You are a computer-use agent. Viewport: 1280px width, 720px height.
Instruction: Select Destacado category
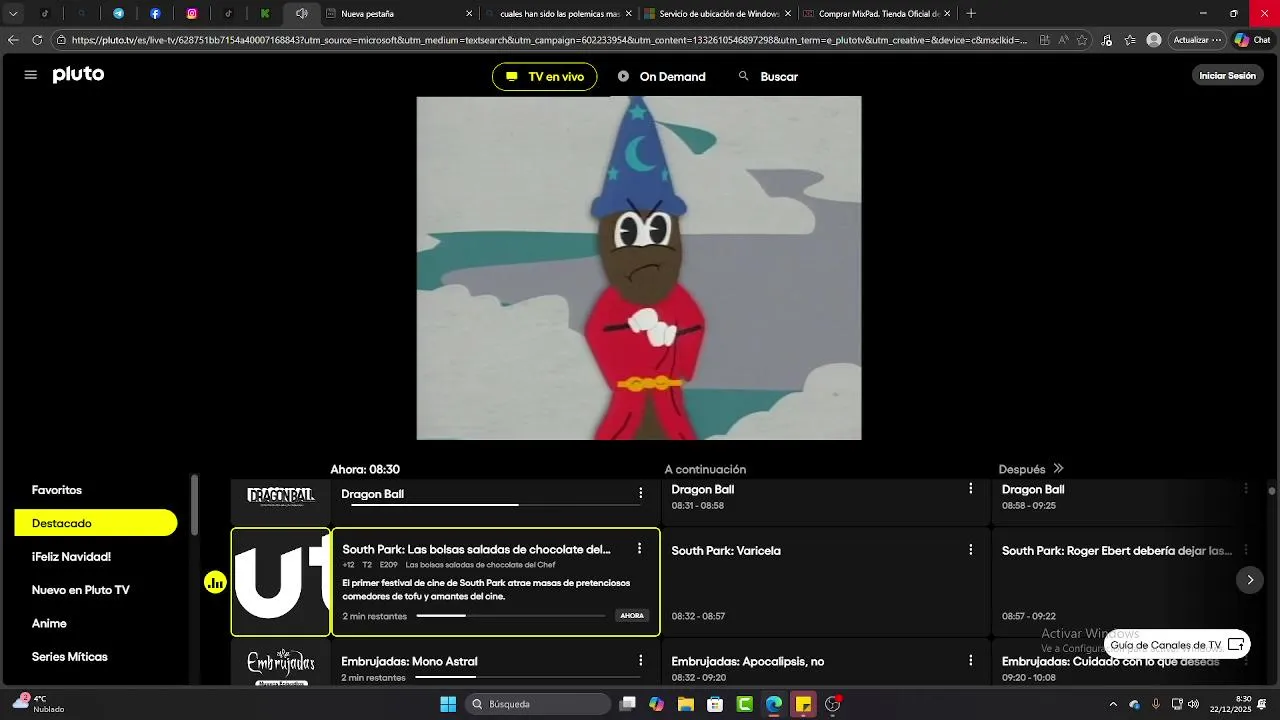(96, 523)
